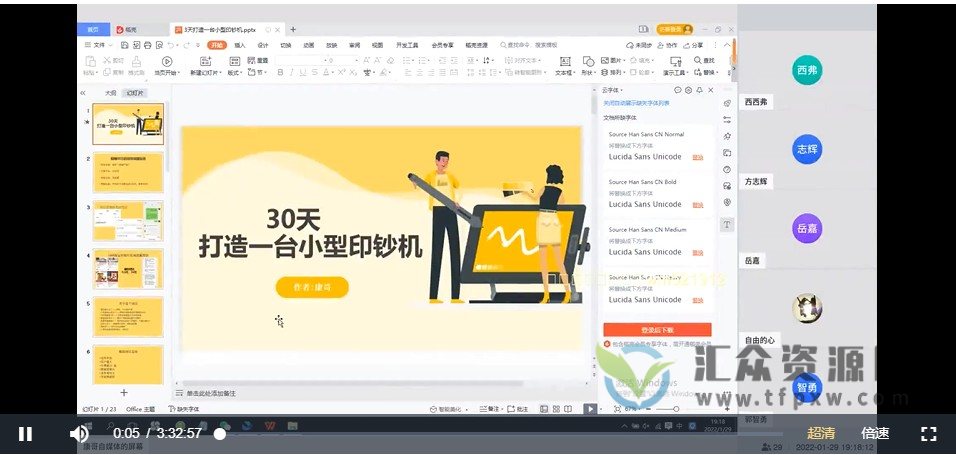Add a new document tab with plus
The height and width of the screenshot is (455, 956).
(x=293, y=29)
